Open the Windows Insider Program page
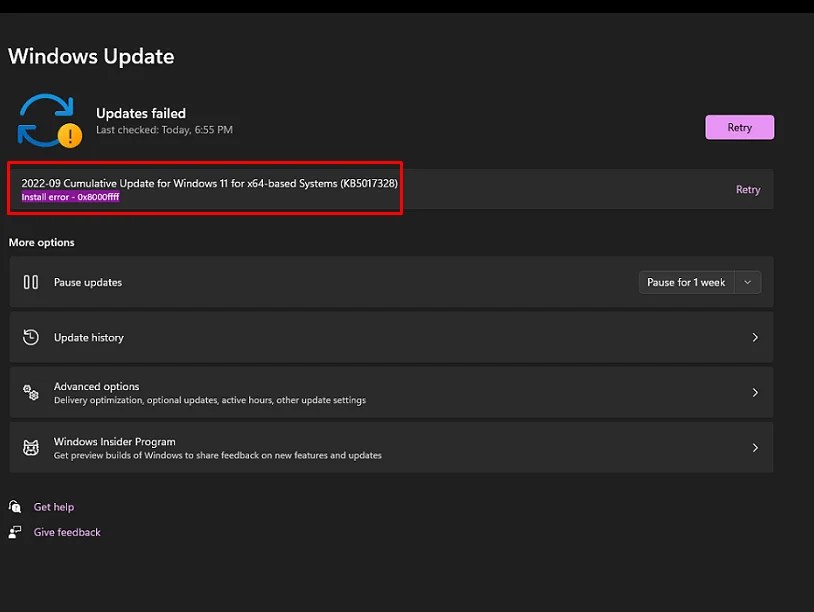This screenshot has height=612, width=814. pos(755,447)
